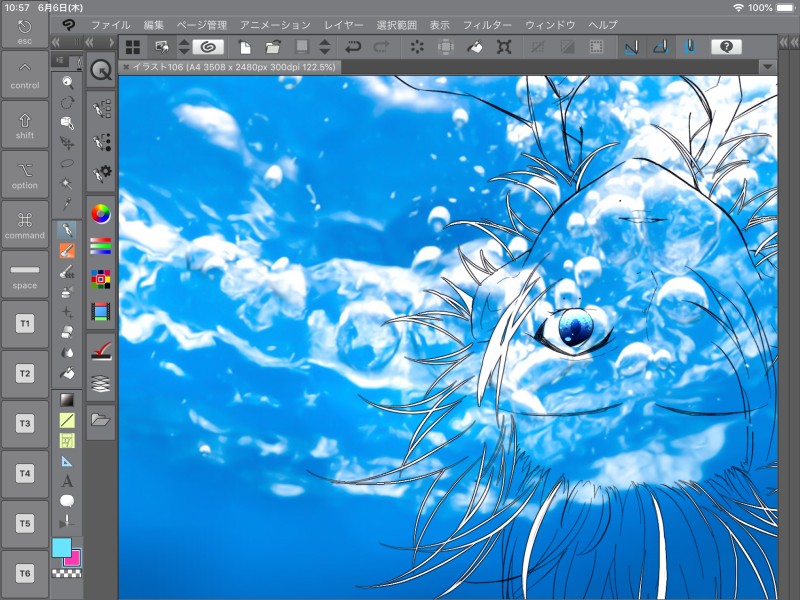
Task: Toggle Snap to Grid
Action: 689,47
